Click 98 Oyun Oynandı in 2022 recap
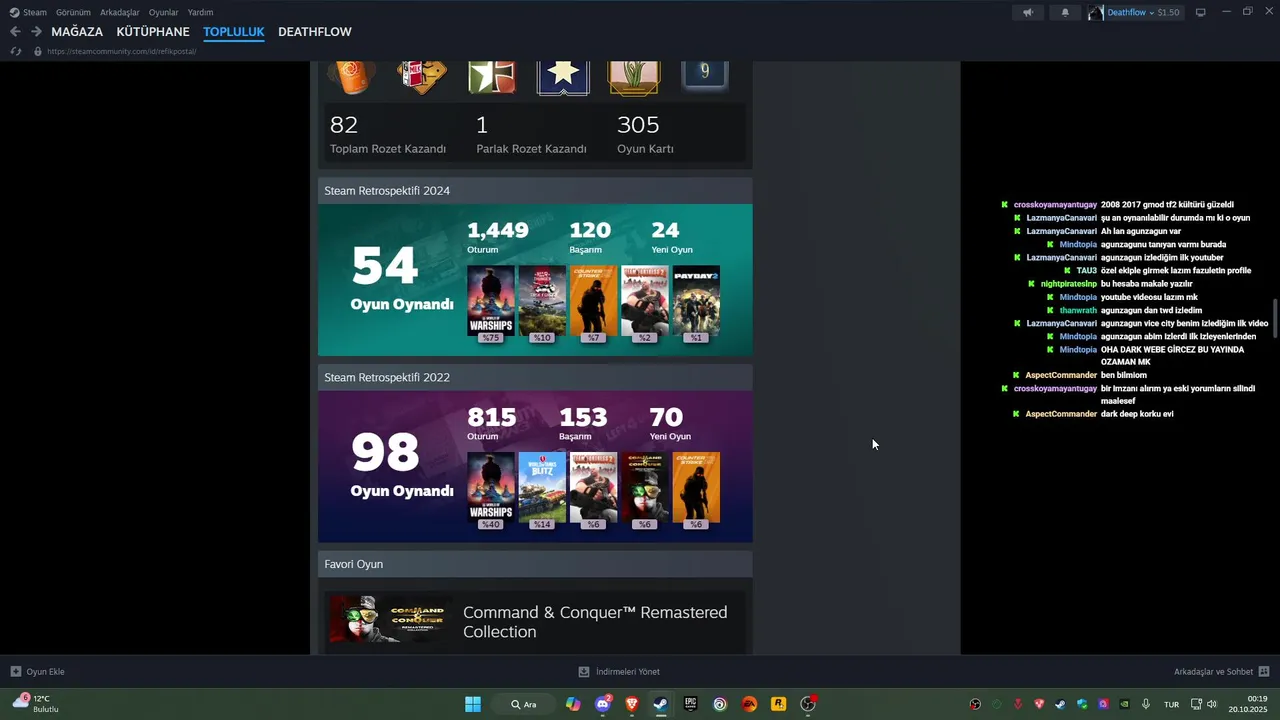1280x720 pixels. point(402,466)
